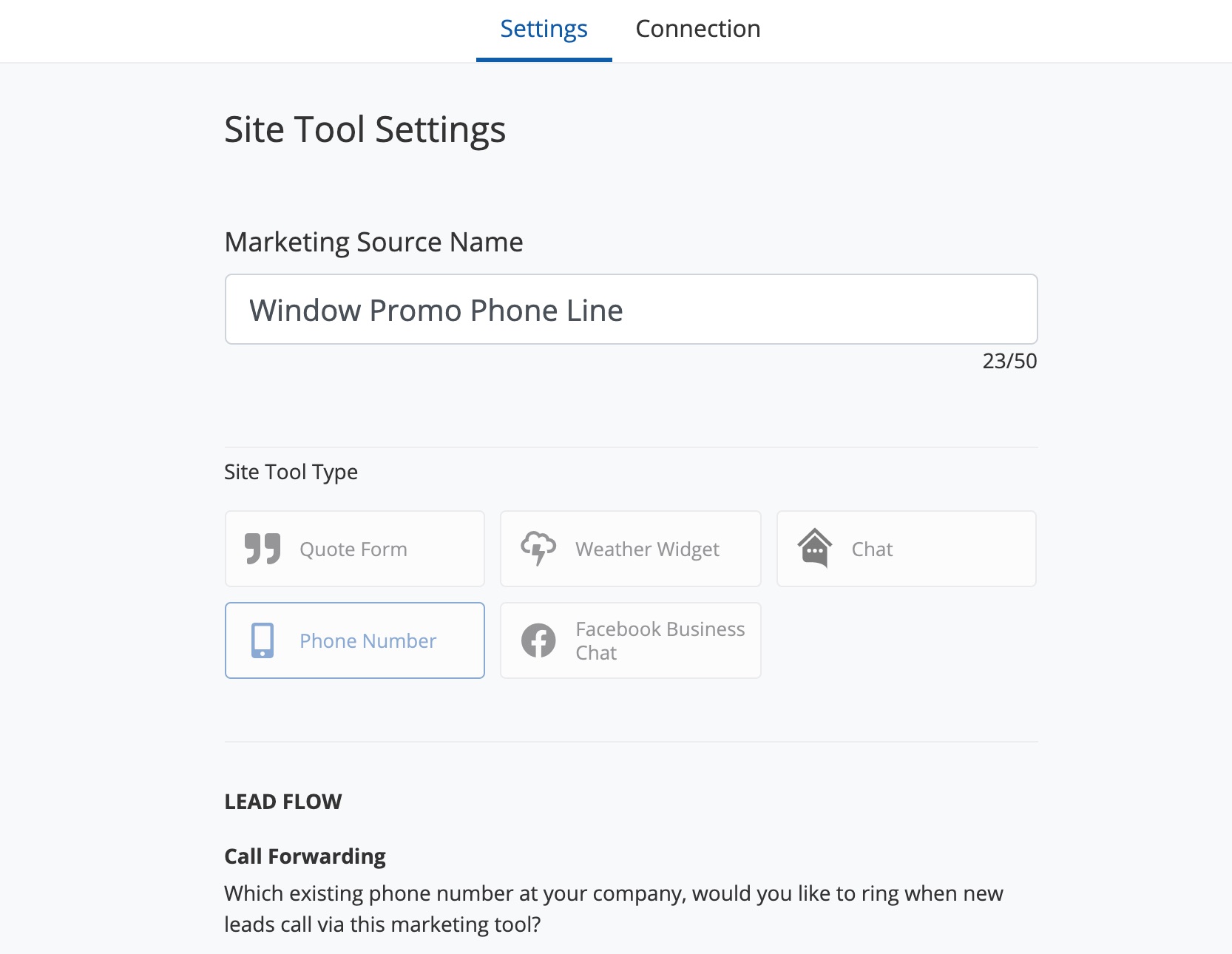
Task: Click the Site Tool Settings heading
Action: [365, 130]
